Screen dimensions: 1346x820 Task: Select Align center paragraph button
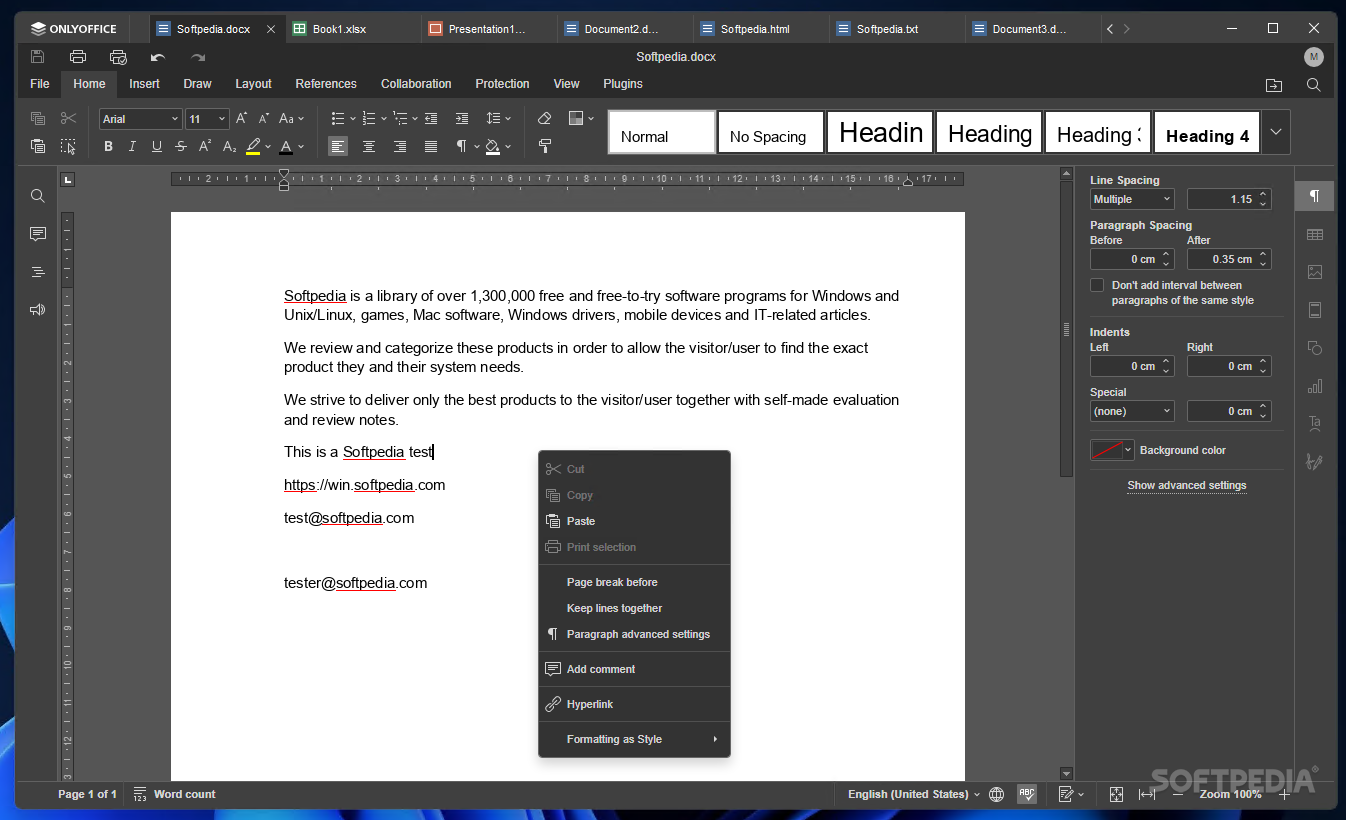pos(369,146)
